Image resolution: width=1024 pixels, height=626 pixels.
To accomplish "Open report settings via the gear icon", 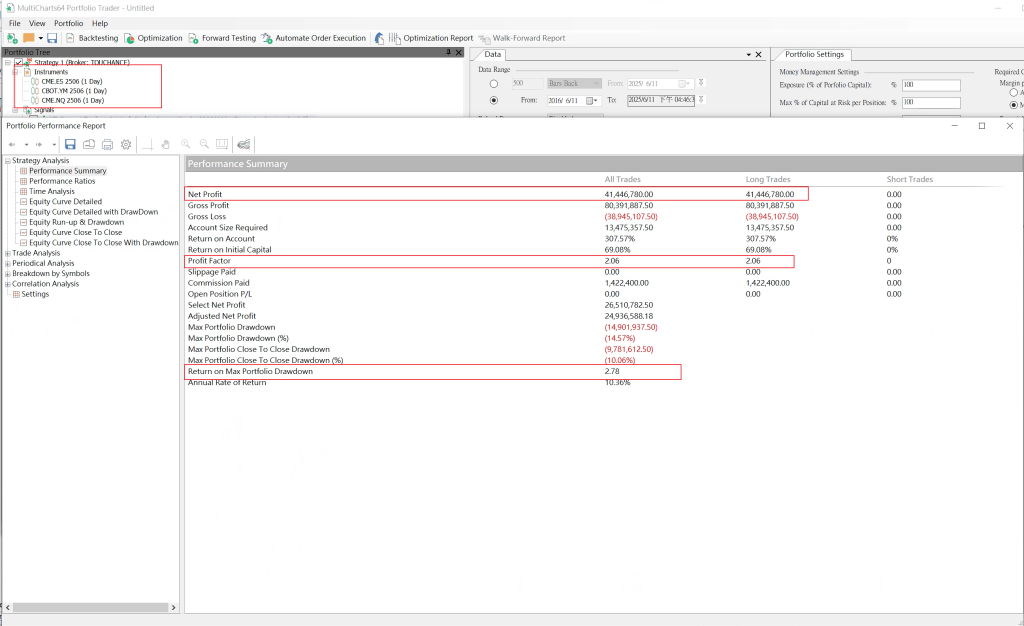I will pyautogui.click(x=126, y=144).
